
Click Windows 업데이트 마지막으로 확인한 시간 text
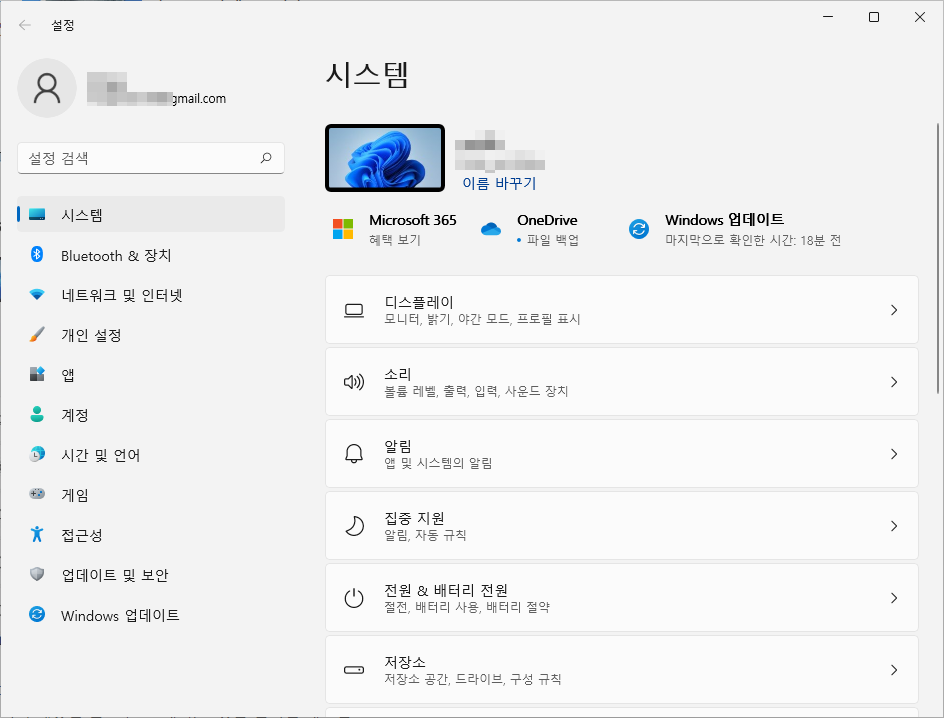coord(753,240)
